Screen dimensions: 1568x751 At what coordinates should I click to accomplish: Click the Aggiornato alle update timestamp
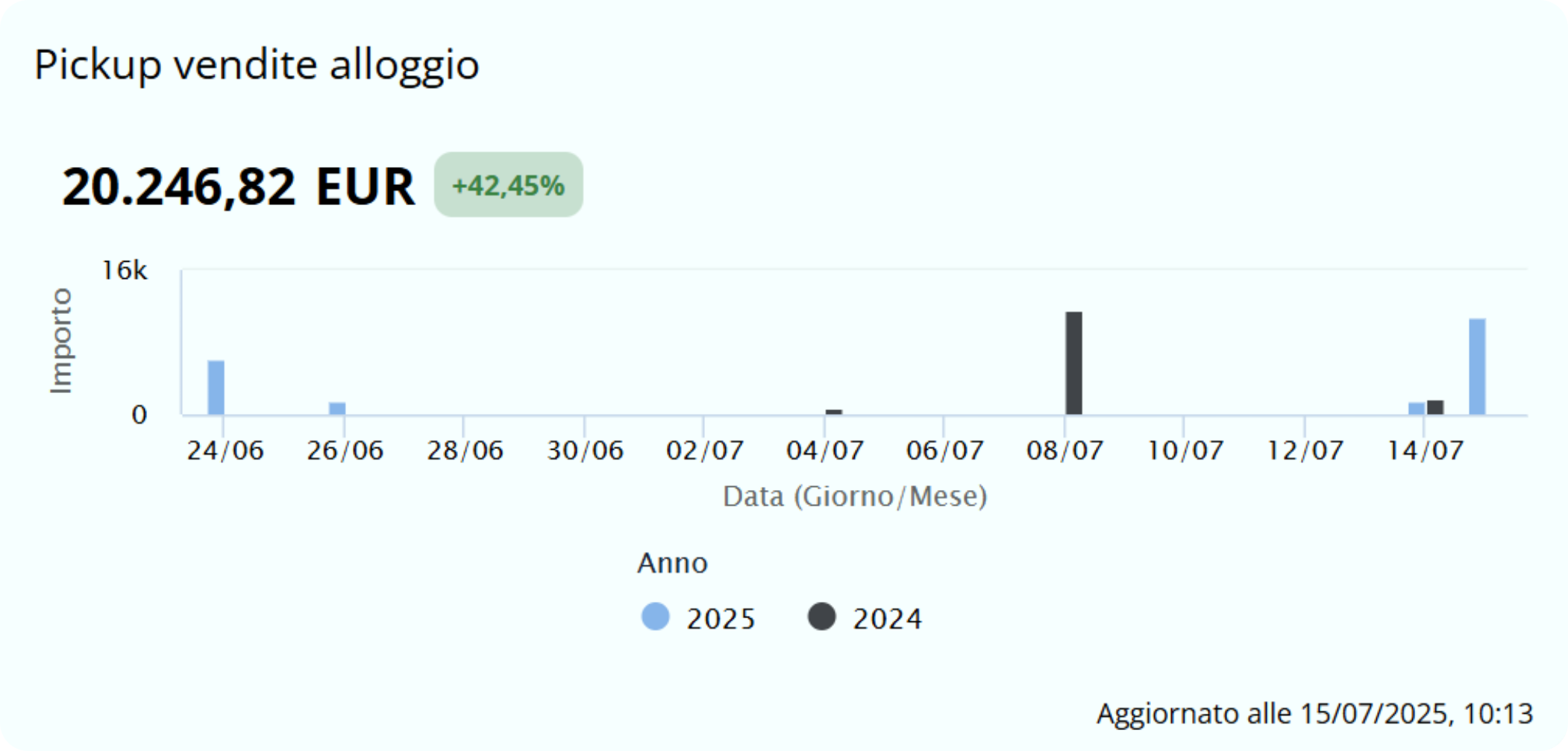point(1314,714)
